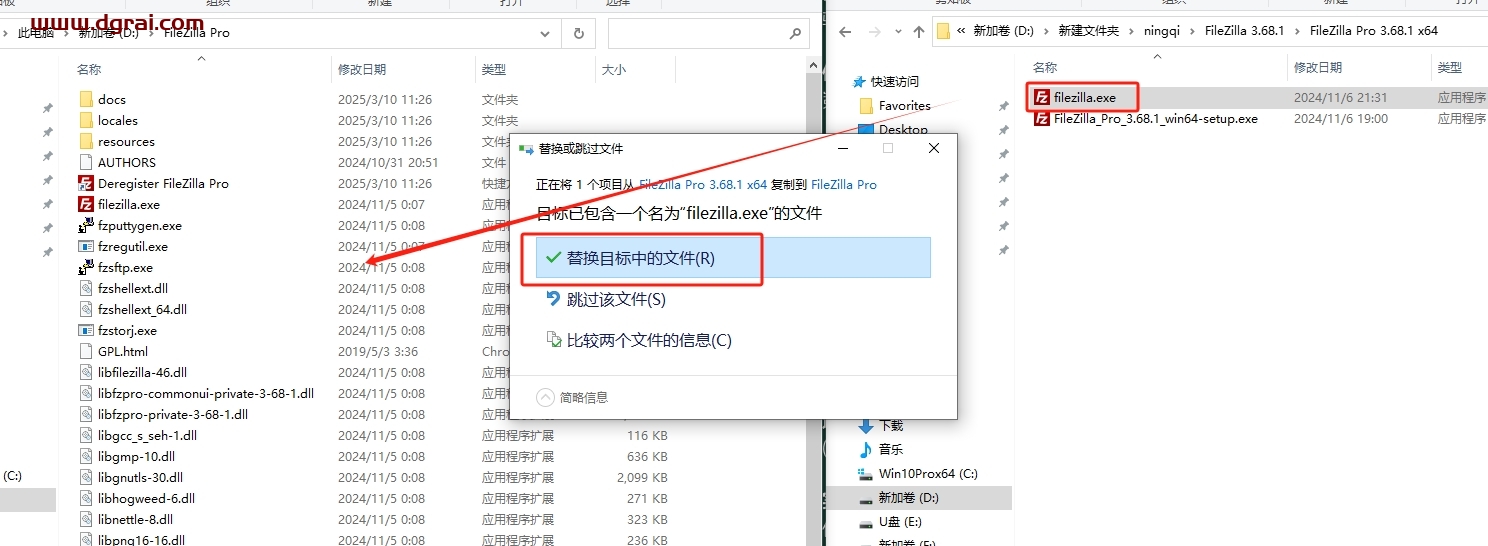Sort left window by 修改日期 column
Image resolution: width=1488 pixels, height=546 pixels.
[x=362, y=70]
